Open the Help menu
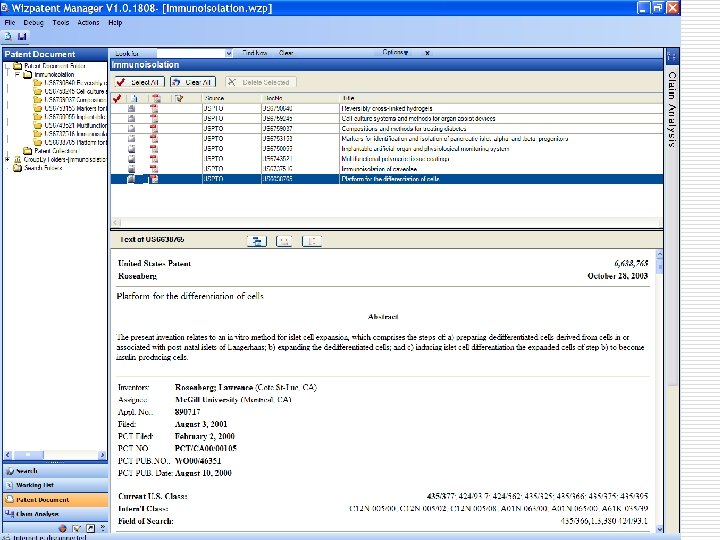This screenshot has width=720, height=540. [115, 22]
